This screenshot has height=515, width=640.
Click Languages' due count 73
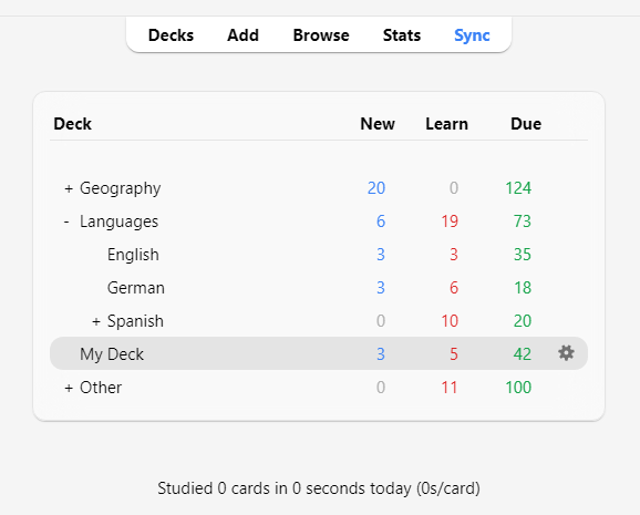pyautogui.click(x=522, y=222)
